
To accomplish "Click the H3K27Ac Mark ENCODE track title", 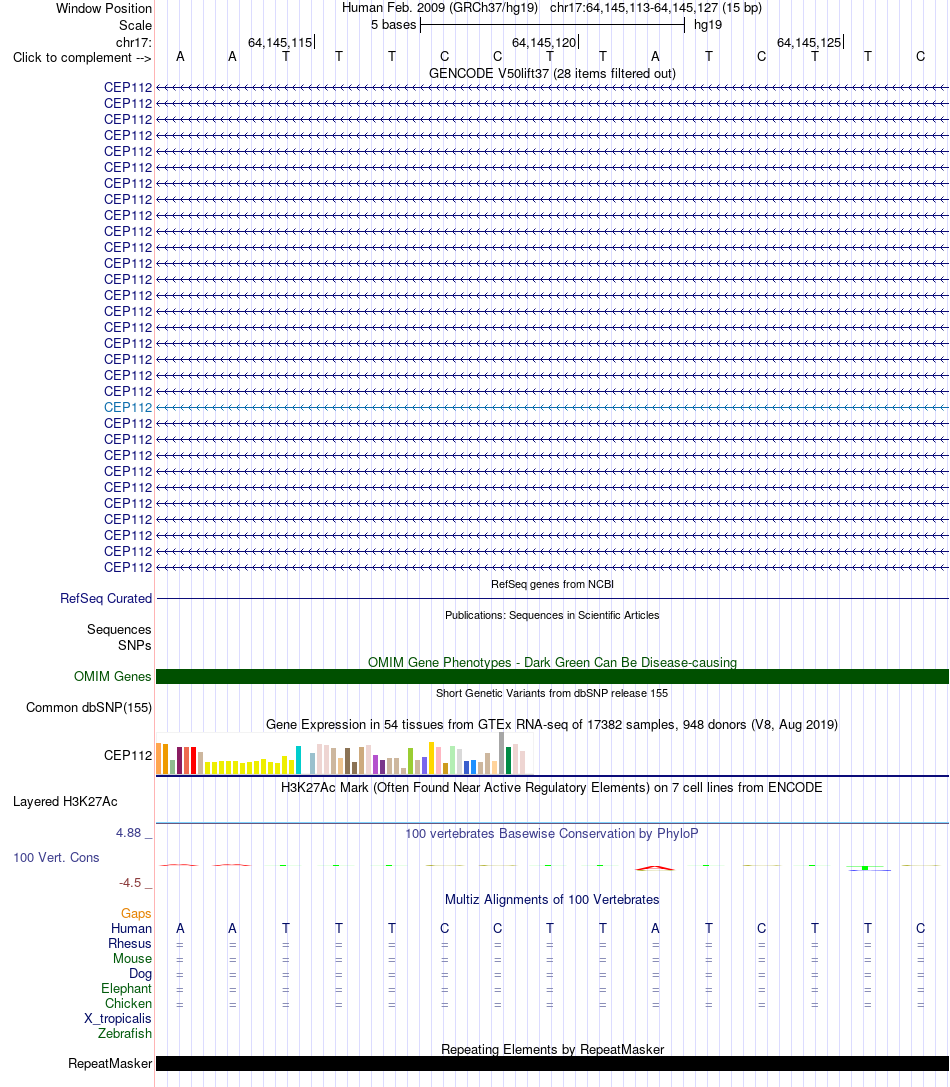I will [552, 788].
